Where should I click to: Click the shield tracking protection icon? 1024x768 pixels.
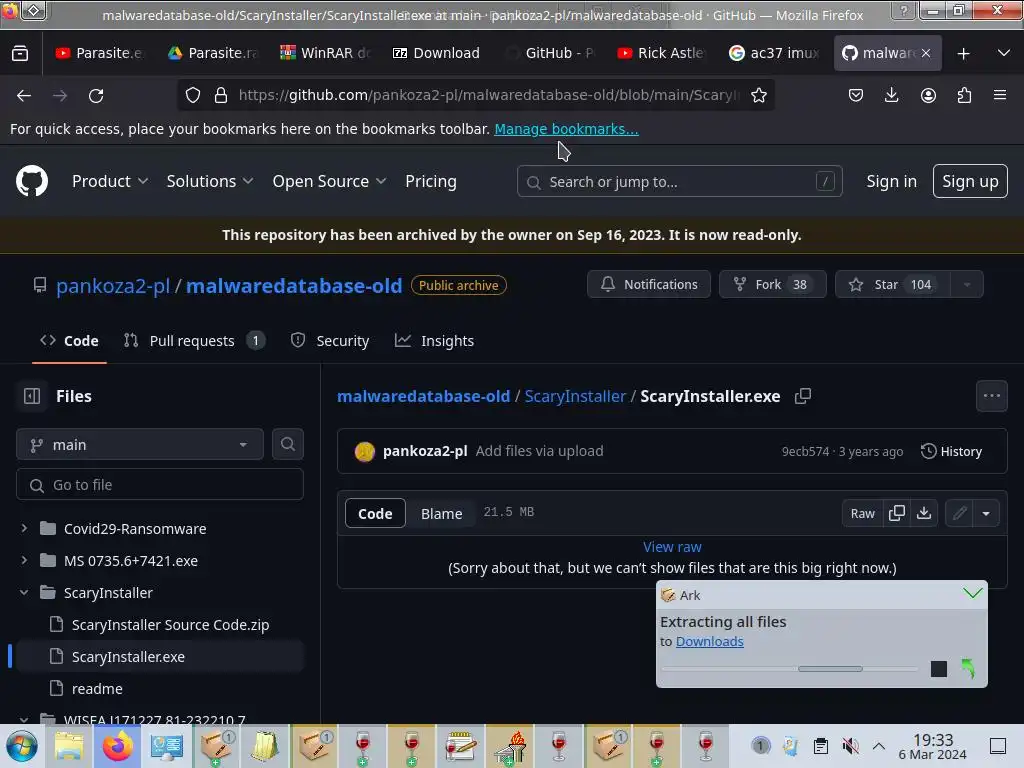point(193,95)
